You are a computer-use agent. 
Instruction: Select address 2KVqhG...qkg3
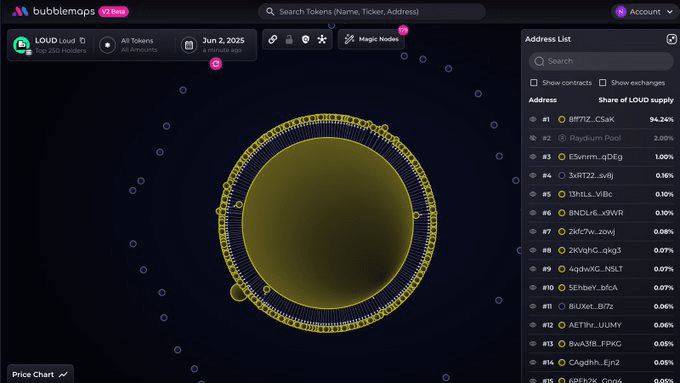point(595,250)
